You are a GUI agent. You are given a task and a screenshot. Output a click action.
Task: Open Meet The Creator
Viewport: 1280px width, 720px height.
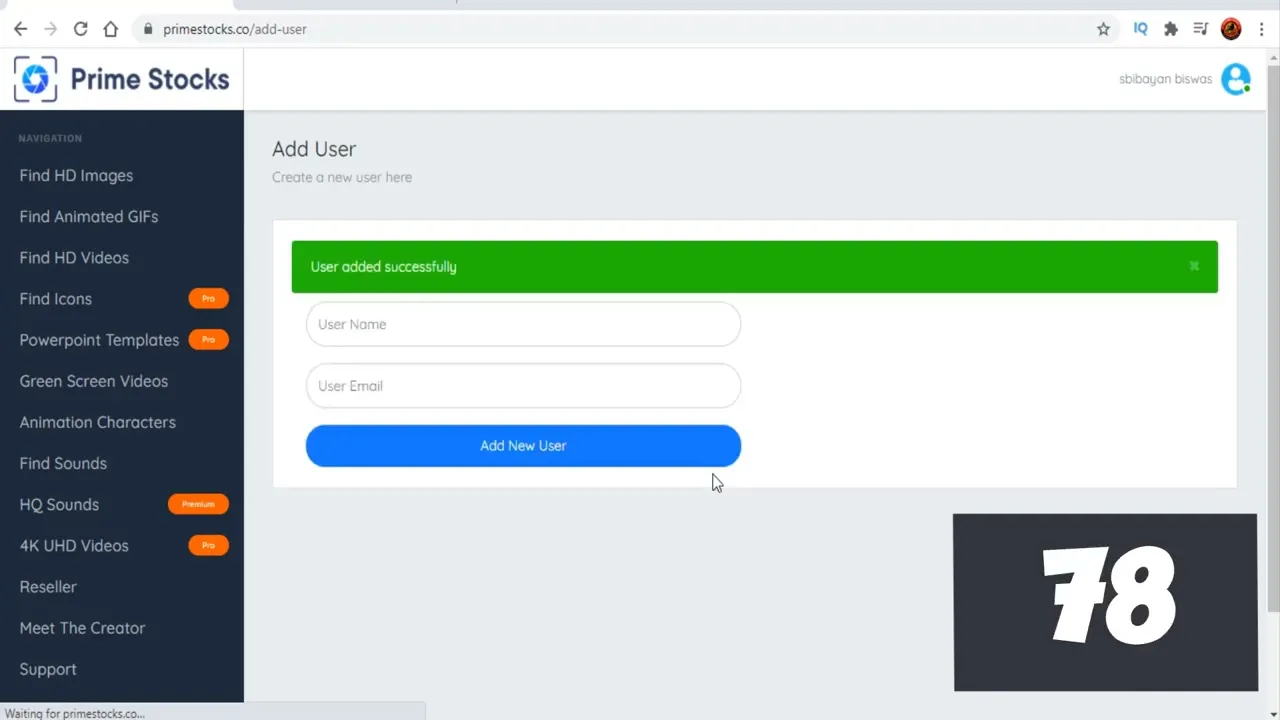click(x=82, y=628)
